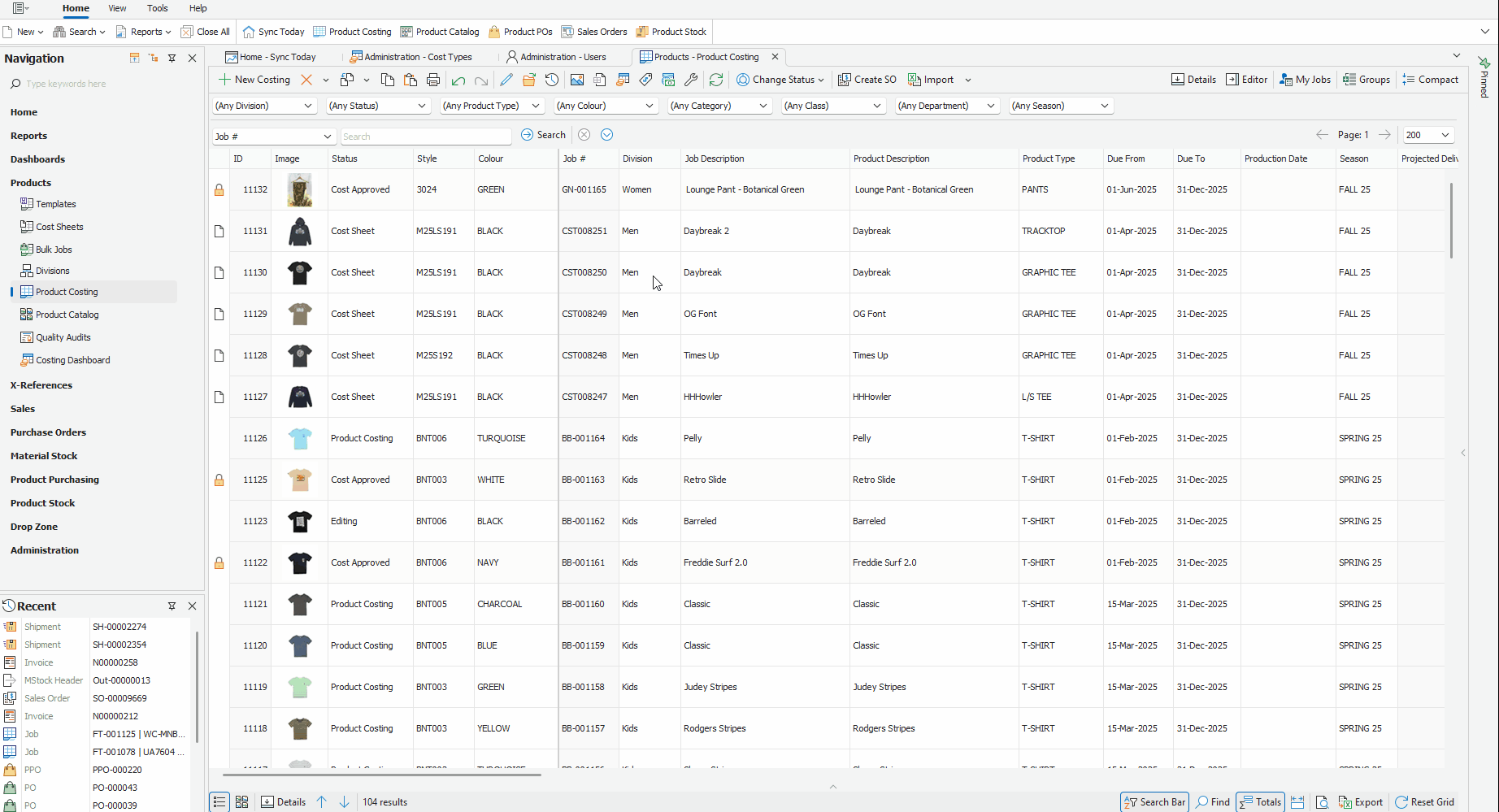Image resolution: width=1499 pixels, height=812 pixels.
Task: Click the redo arrow icon
Action: (481, 80)
